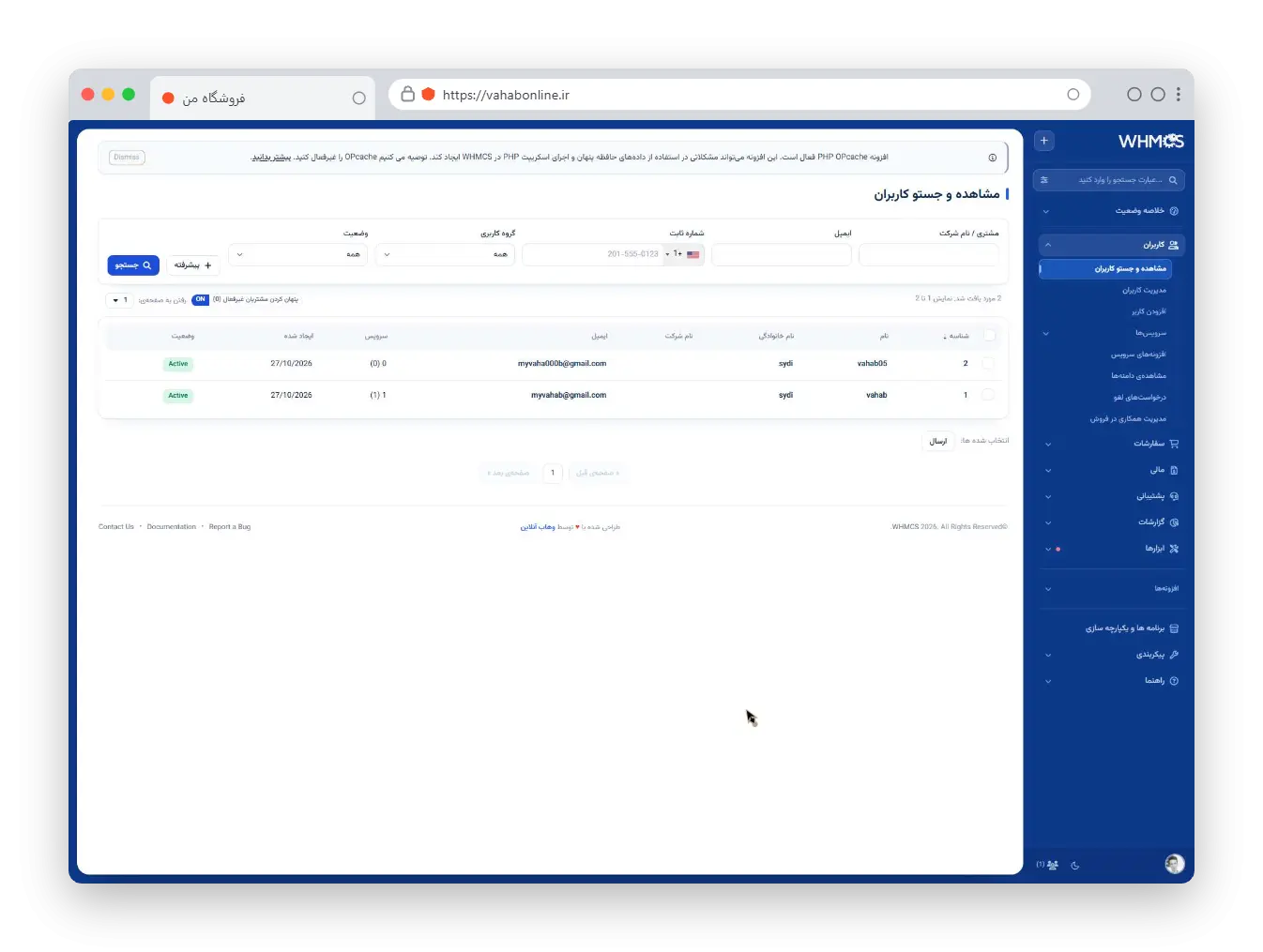Open افزودن کاربر in sidebar
1263x952 pixels.
coord(1149,311)
